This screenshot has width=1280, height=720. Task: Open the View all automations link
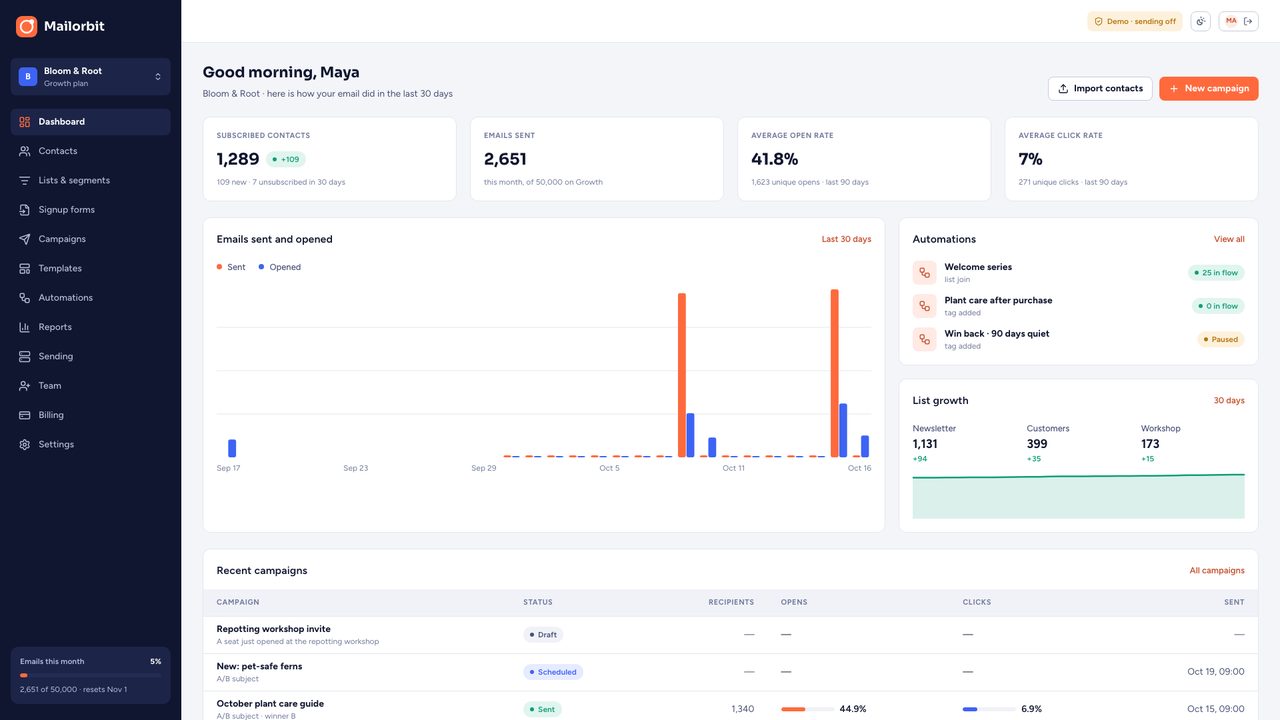(x=1229, y=239)
